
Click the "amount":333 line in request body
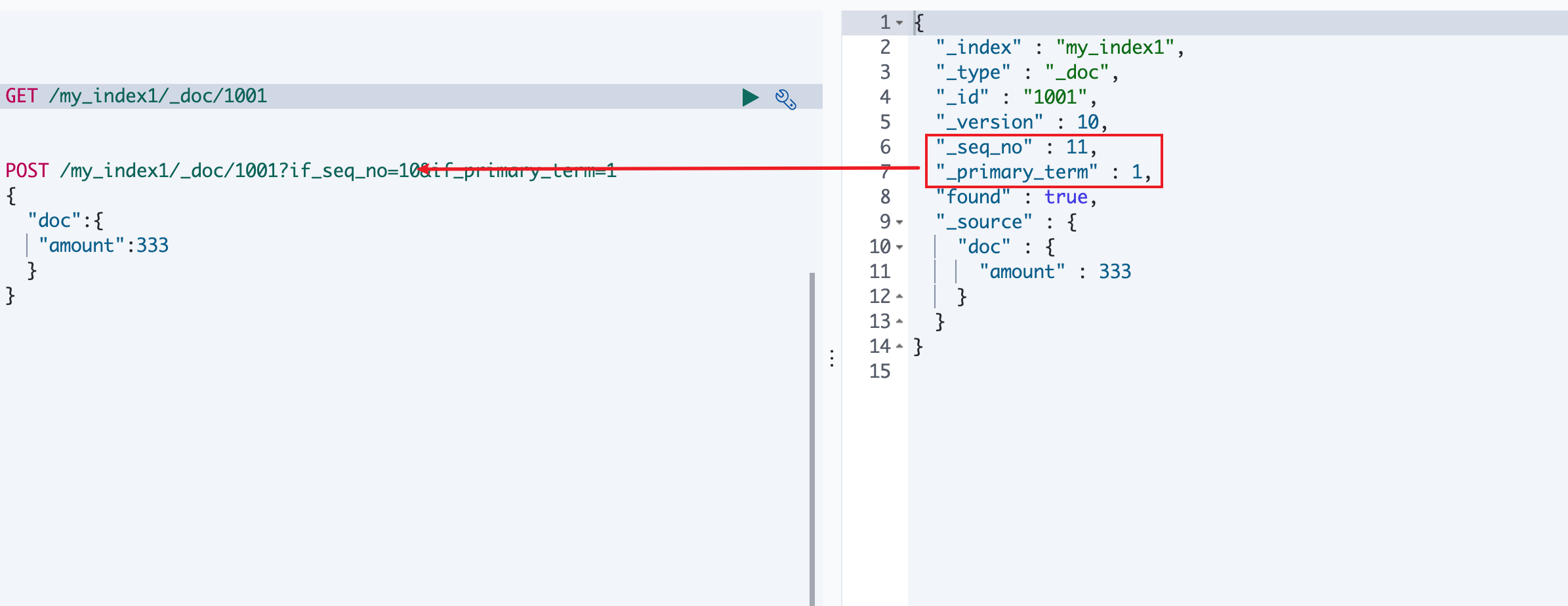tap(104, 246)
